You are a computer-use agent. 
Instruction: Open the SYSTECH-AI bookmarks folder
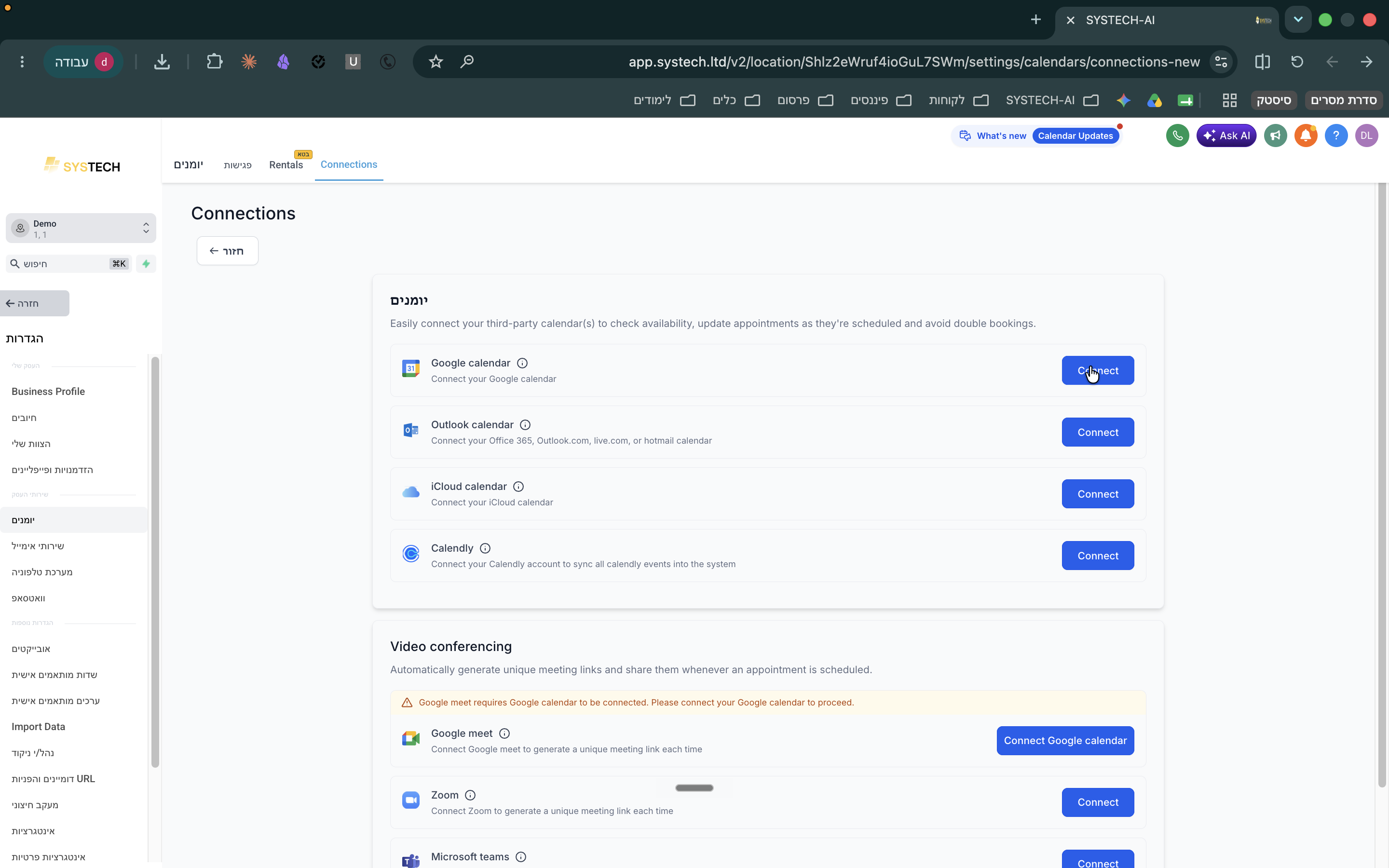pos(1052,100)
